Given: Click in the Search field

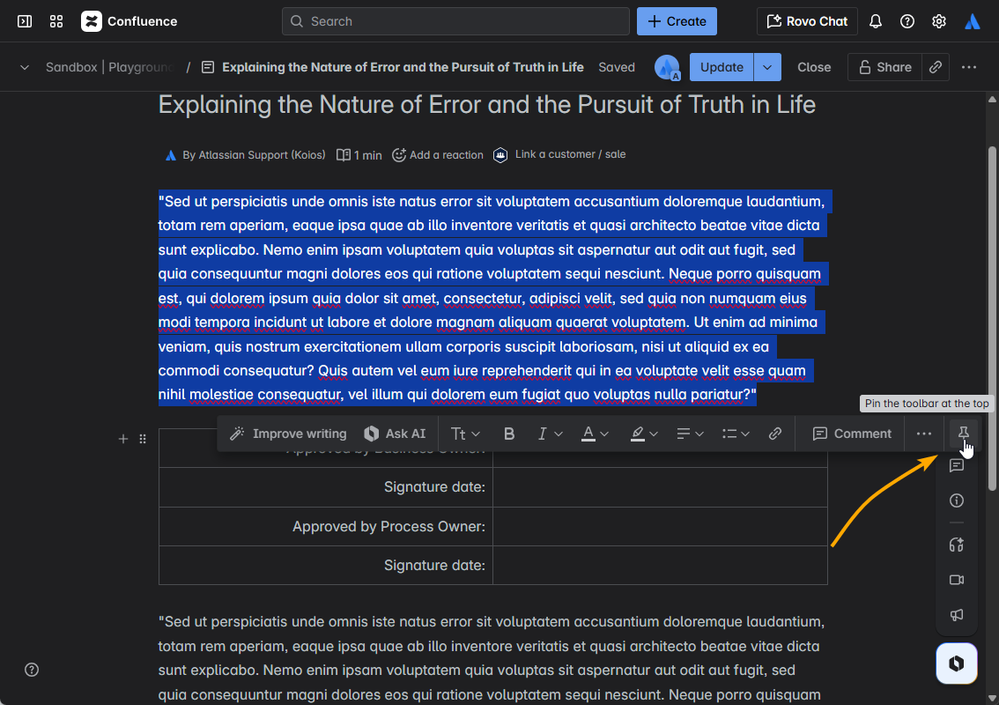Looking at the screenshot, I should click(456, 21).
